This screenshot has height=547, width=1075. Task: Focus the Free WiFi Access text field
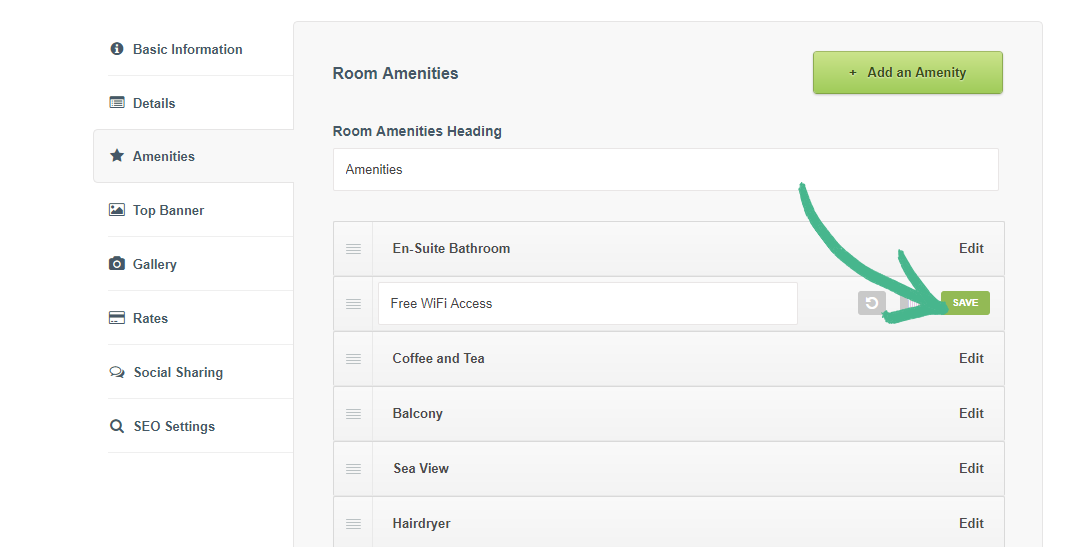(x=587, y=303)
